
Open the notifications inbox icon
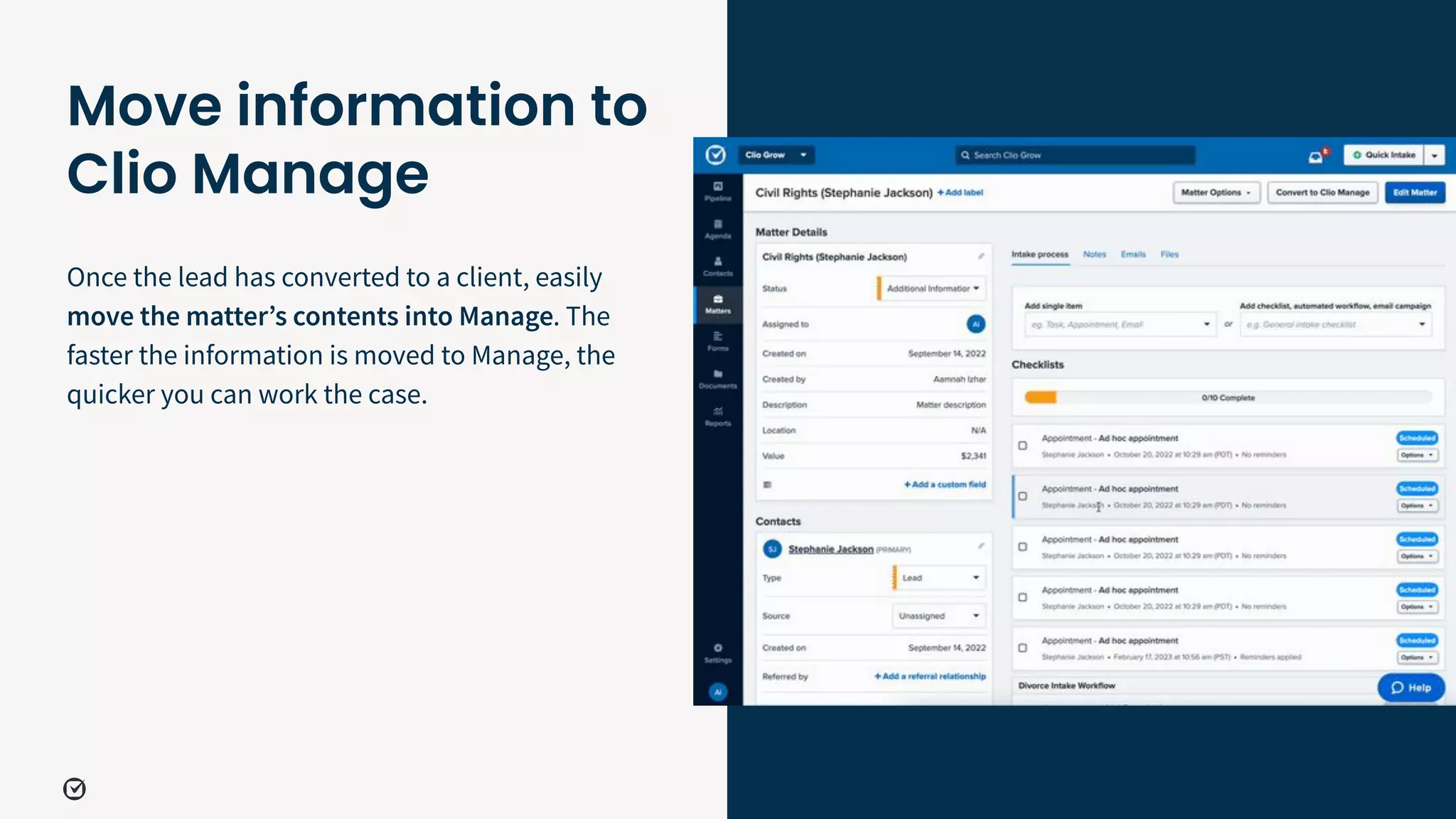click(x=1317, y=156)
